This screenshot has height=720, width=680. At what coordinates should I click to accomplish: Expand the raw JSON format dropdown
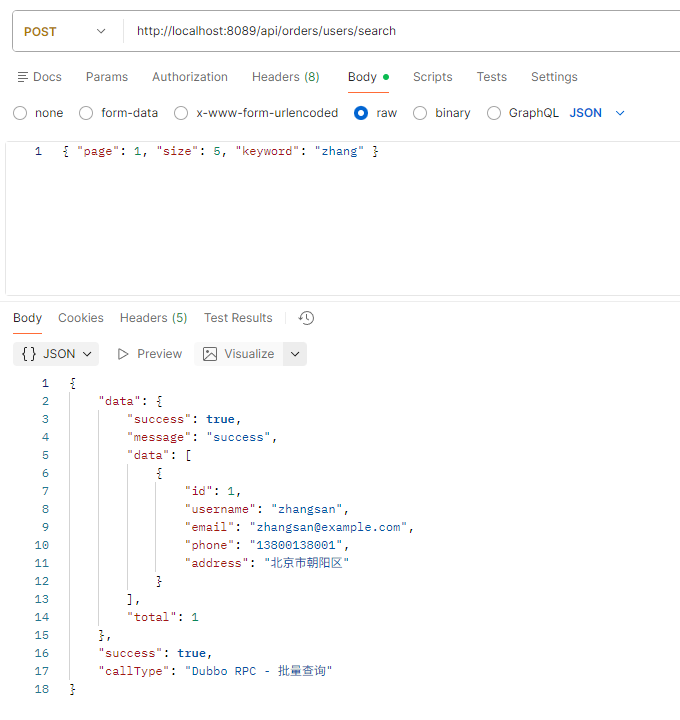pyautogui.click(x=598, y=113)
